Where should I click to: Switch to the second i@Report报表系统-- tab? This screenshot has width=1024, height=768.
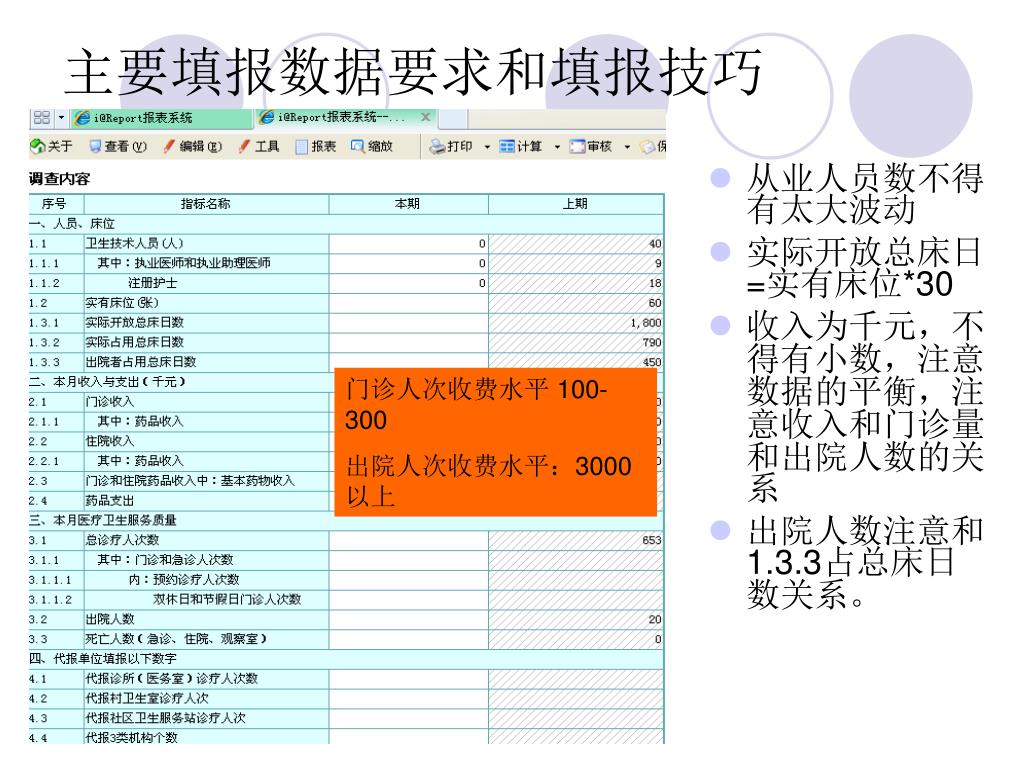pyautogui.click(x=343, y=118)
